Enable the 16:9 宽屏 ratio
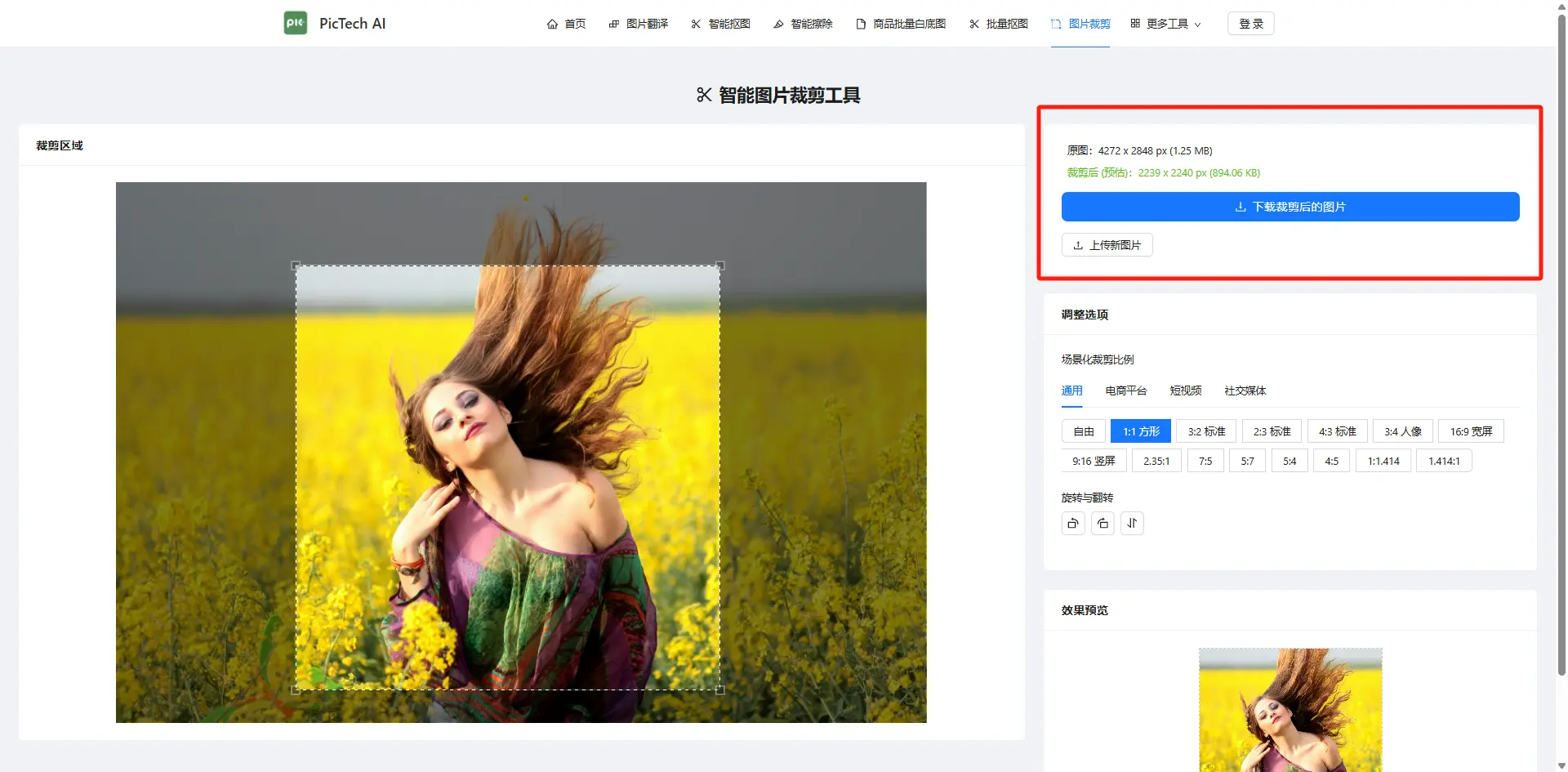The width and height of the screenshot is (1568, 772). point(1470,431)
